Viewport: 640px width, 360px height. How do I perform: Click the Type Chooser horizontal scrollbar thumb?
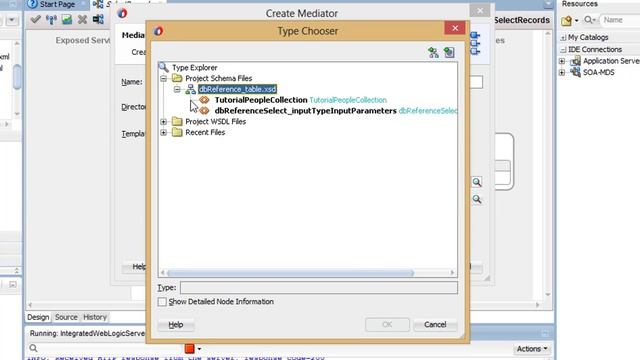pos(290,273)
